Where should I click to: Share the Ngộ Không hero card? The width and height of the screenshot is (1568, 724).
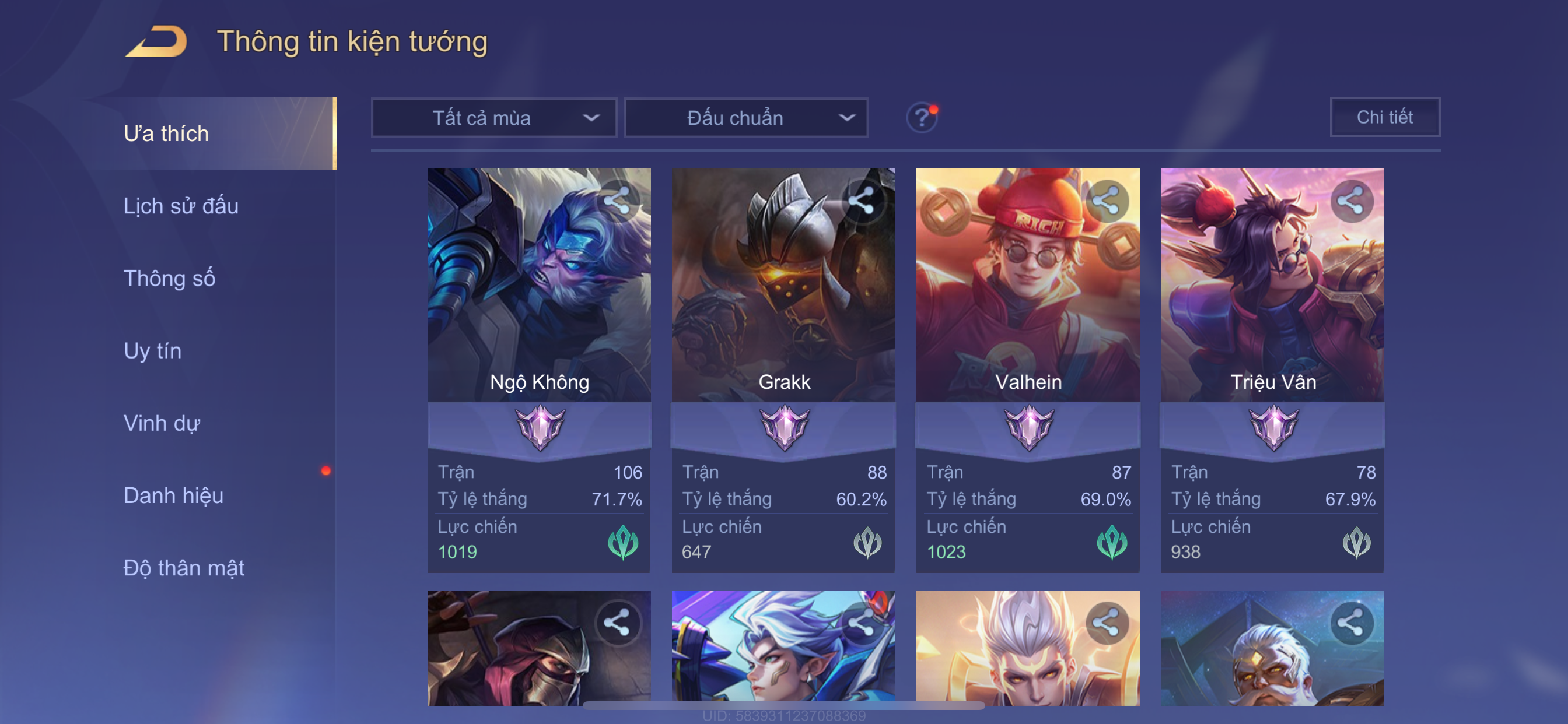tap(617, 200)
